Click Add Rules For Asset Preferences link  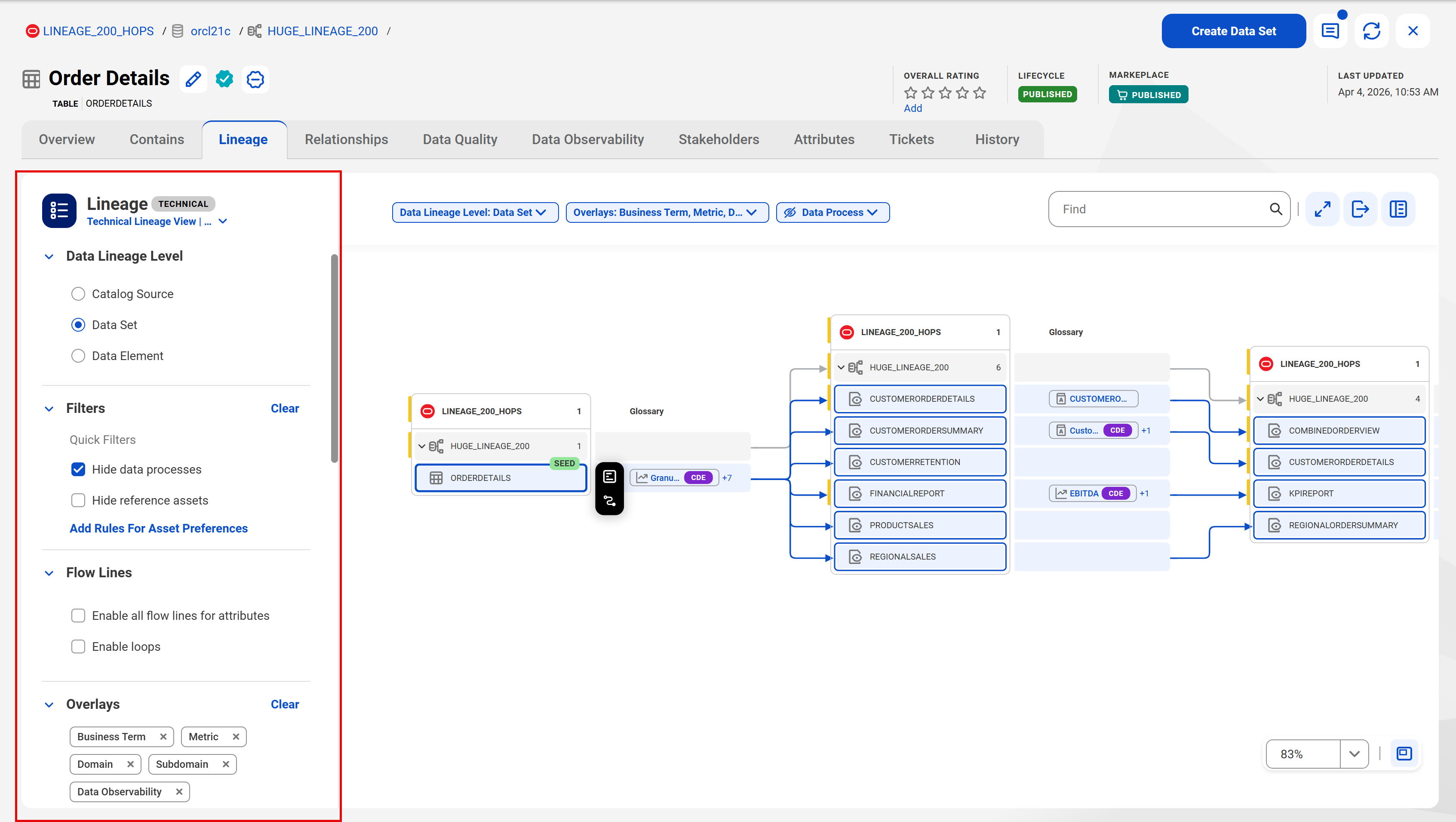[159, 529]
